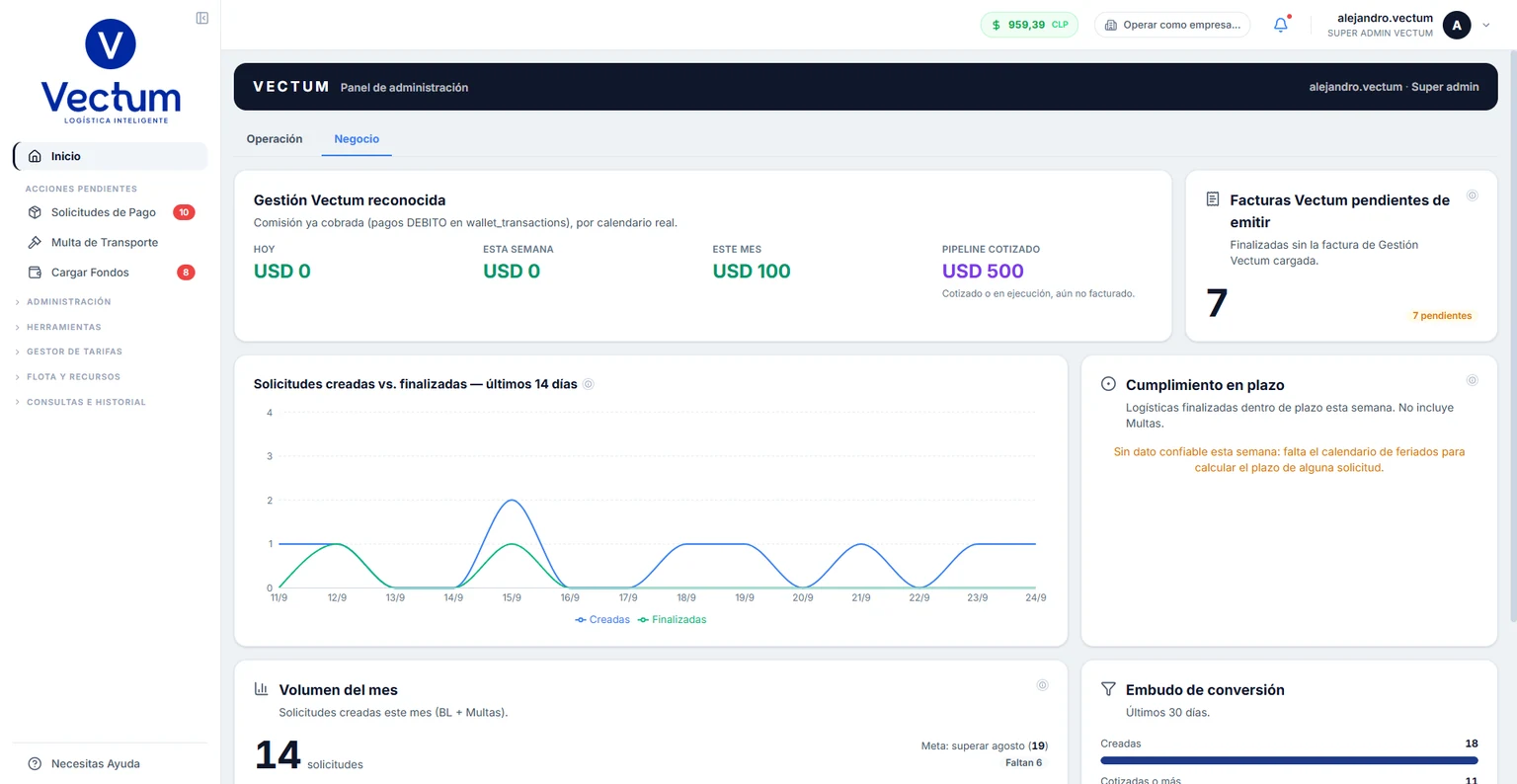Click the blue chart peak at 15/9
This screenshot has height=784, width=1517.
(512, 501)
